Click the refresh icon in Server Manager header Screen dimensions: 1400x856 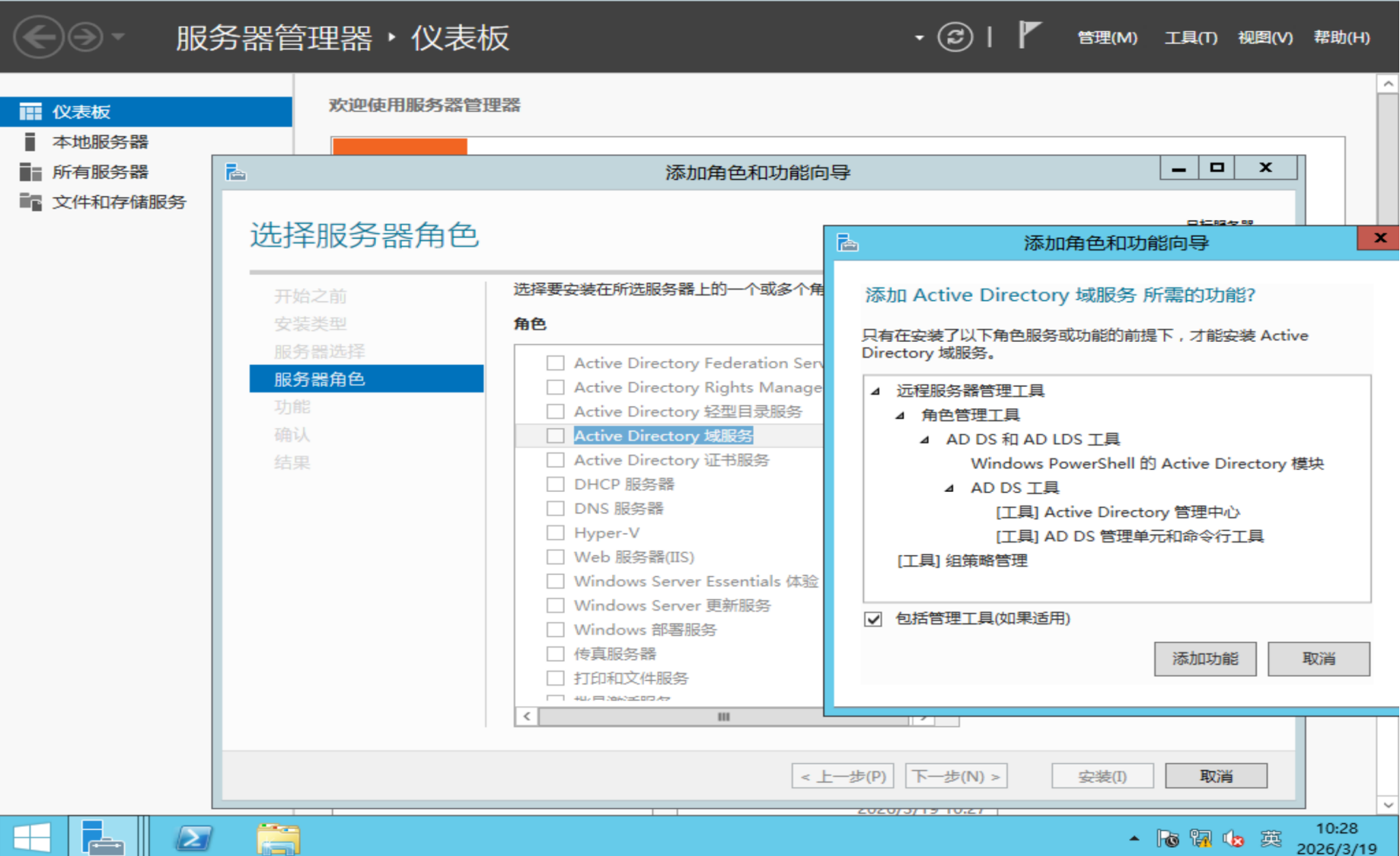pyautogui.click(x=955, y=37)
